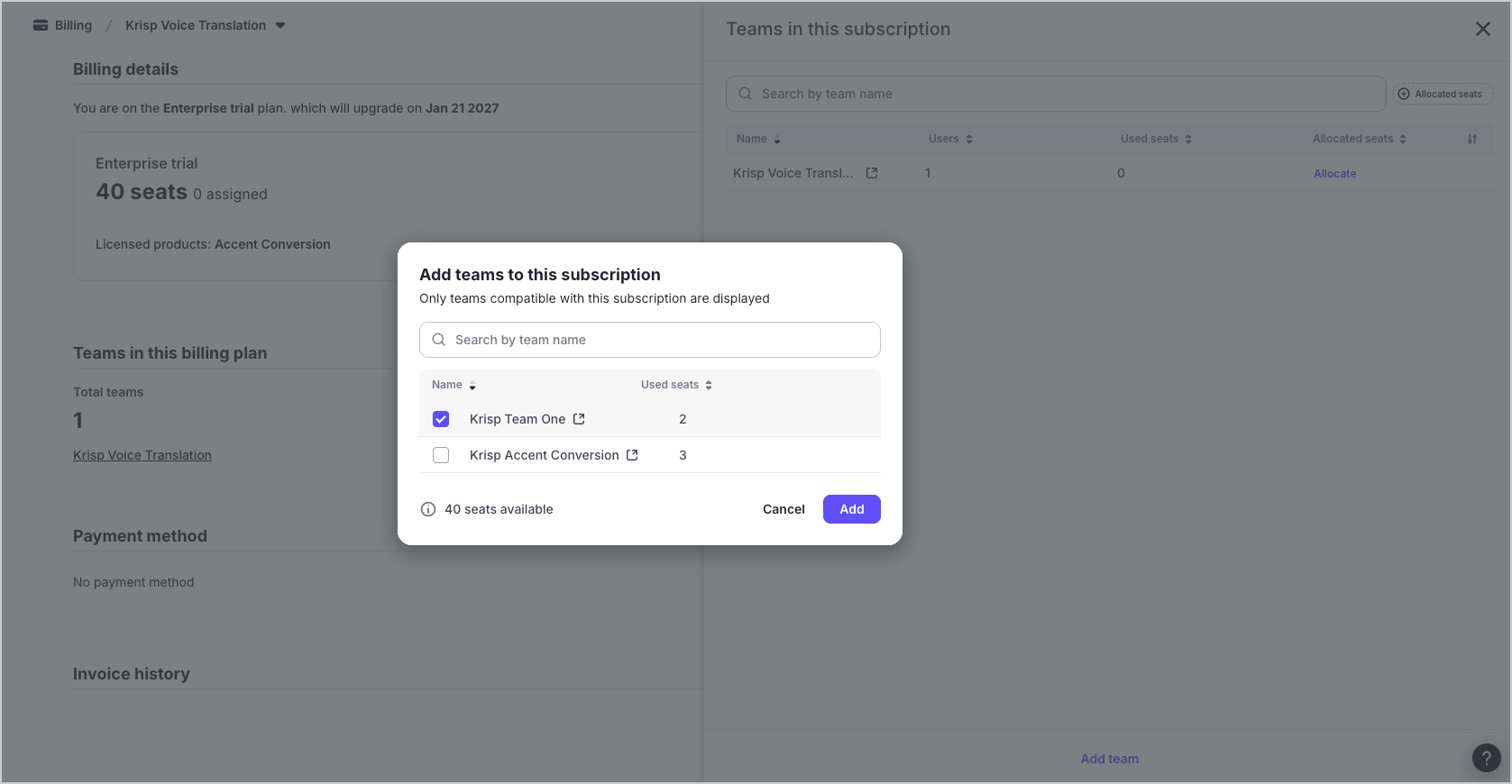Image resolution: width=1512 pixels, height=784 pixels.
Task: Check the Krisp Accent Conversion checkbox
Action: (x=441, y=455)
